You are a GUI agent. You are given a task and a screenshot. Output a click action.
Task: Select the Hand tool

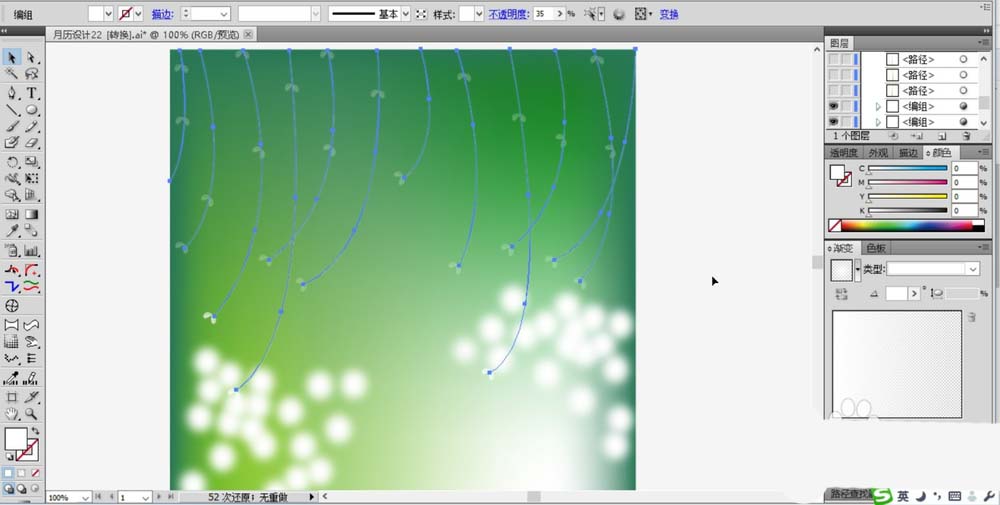11,414
